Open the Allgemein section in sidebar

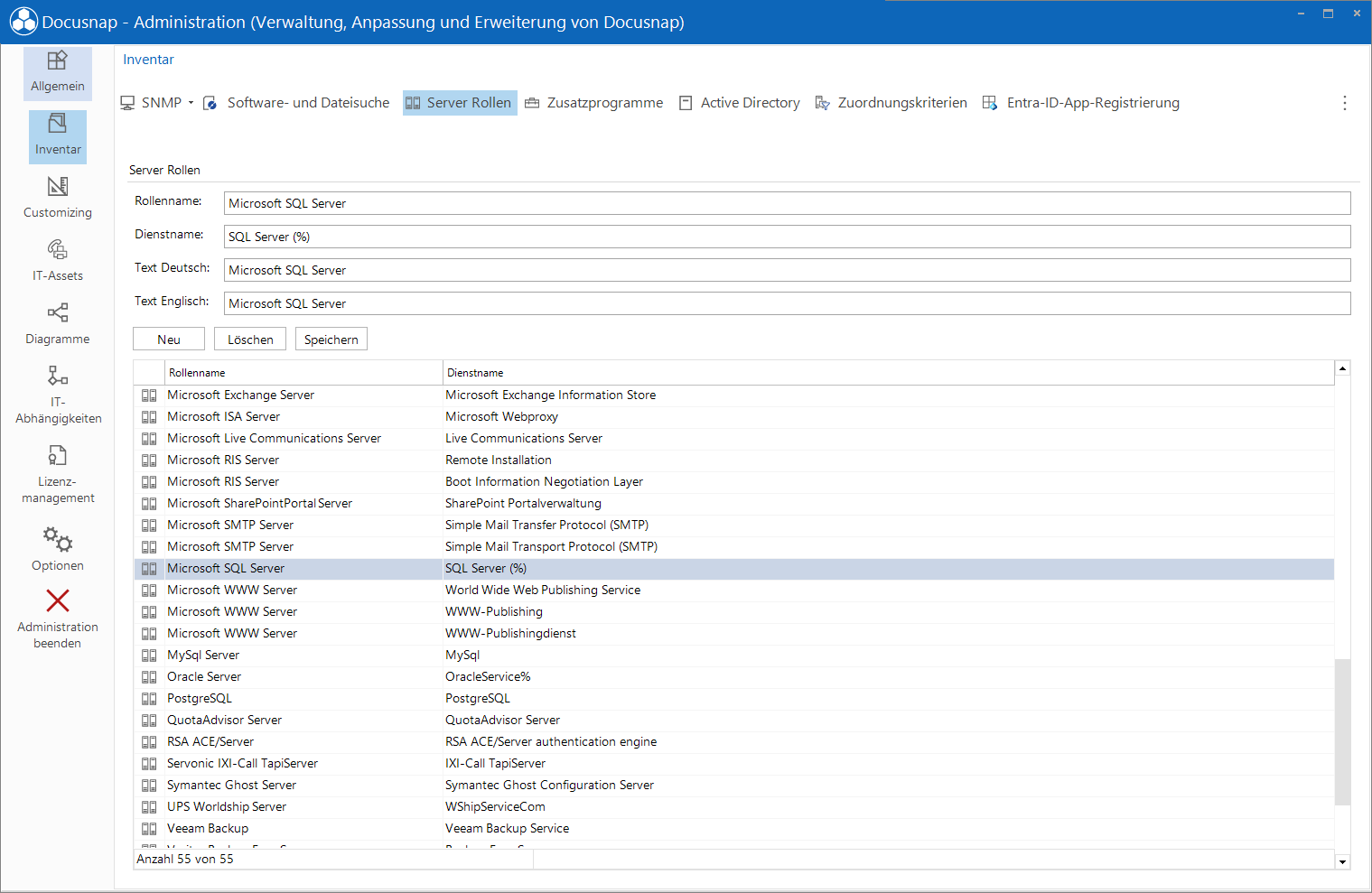tap(58, 72)
